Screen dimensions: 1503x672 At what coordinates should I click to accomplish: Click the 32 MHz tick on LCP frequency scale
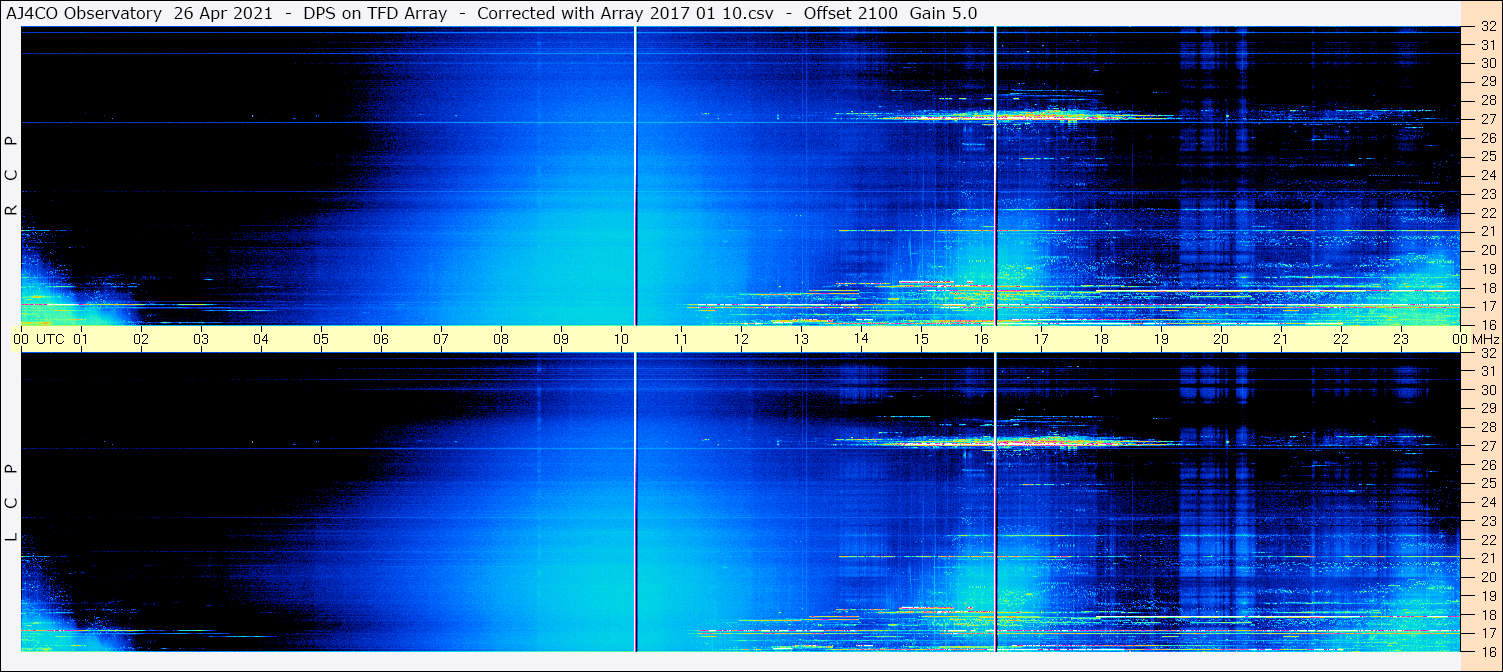1488,353
